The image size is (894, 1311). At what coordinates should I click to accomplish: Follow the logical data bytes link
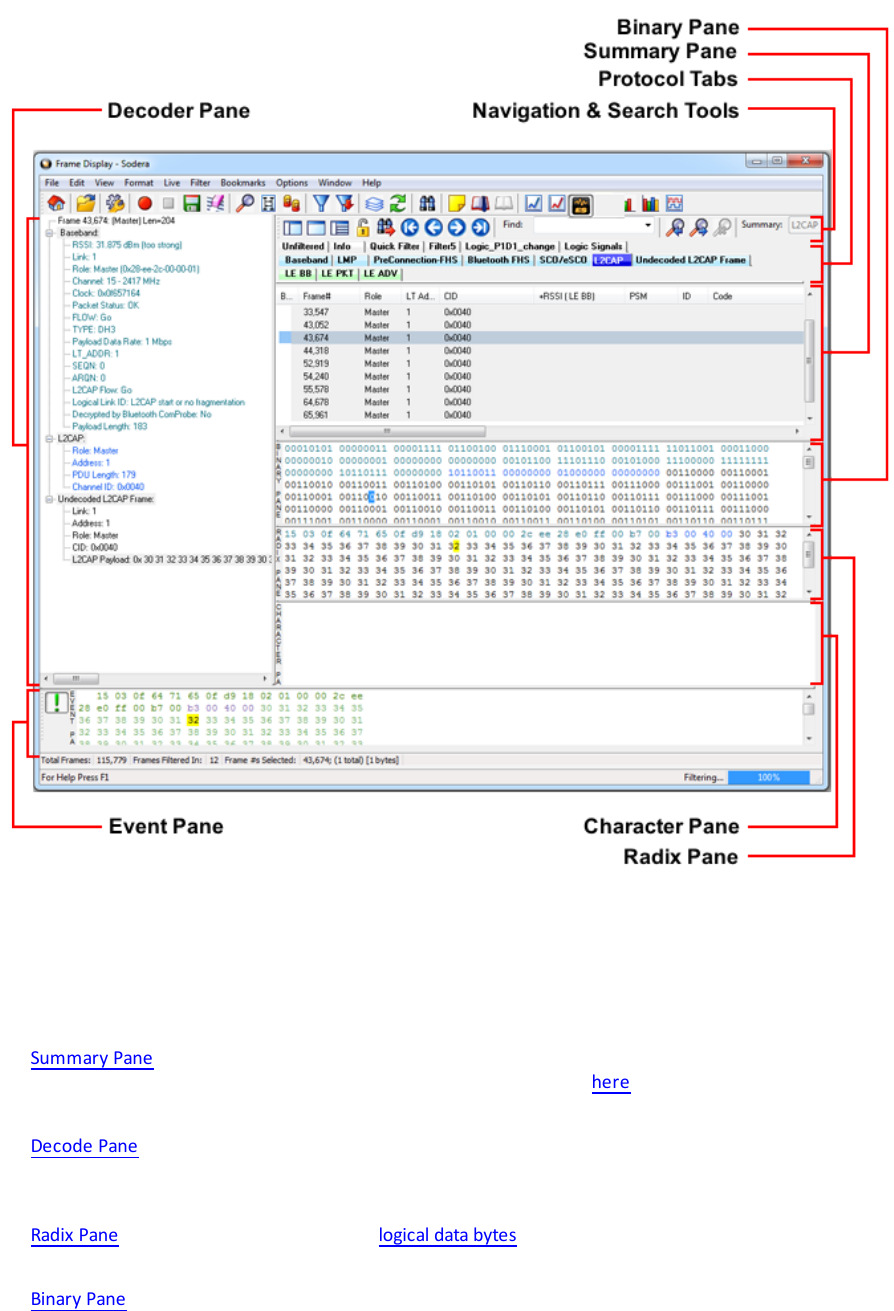(447, 1235)
